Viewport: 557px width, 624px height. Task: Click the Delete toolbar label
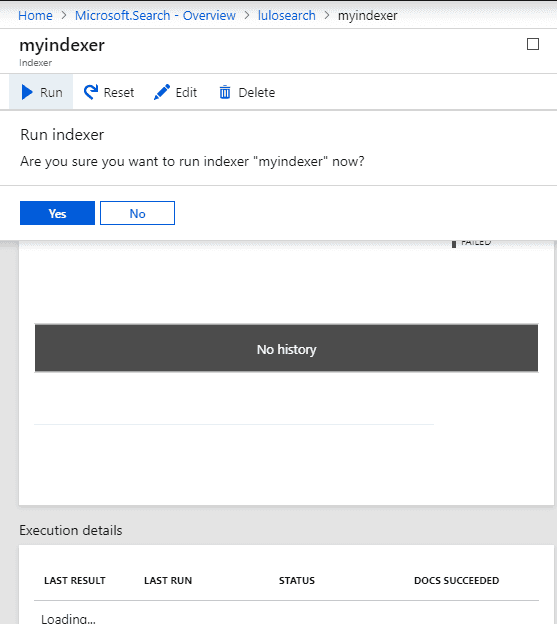[257, 92]
